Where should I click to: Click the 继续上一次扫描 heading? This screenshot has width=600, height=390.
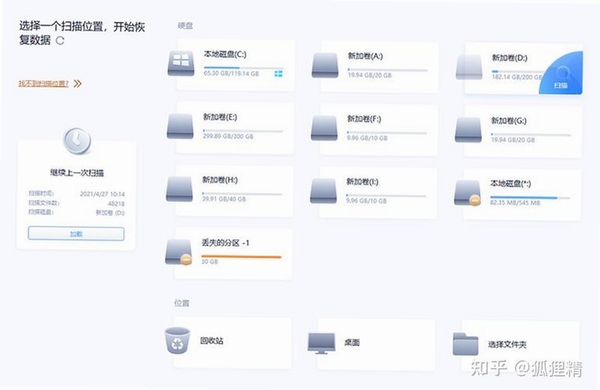77,173
